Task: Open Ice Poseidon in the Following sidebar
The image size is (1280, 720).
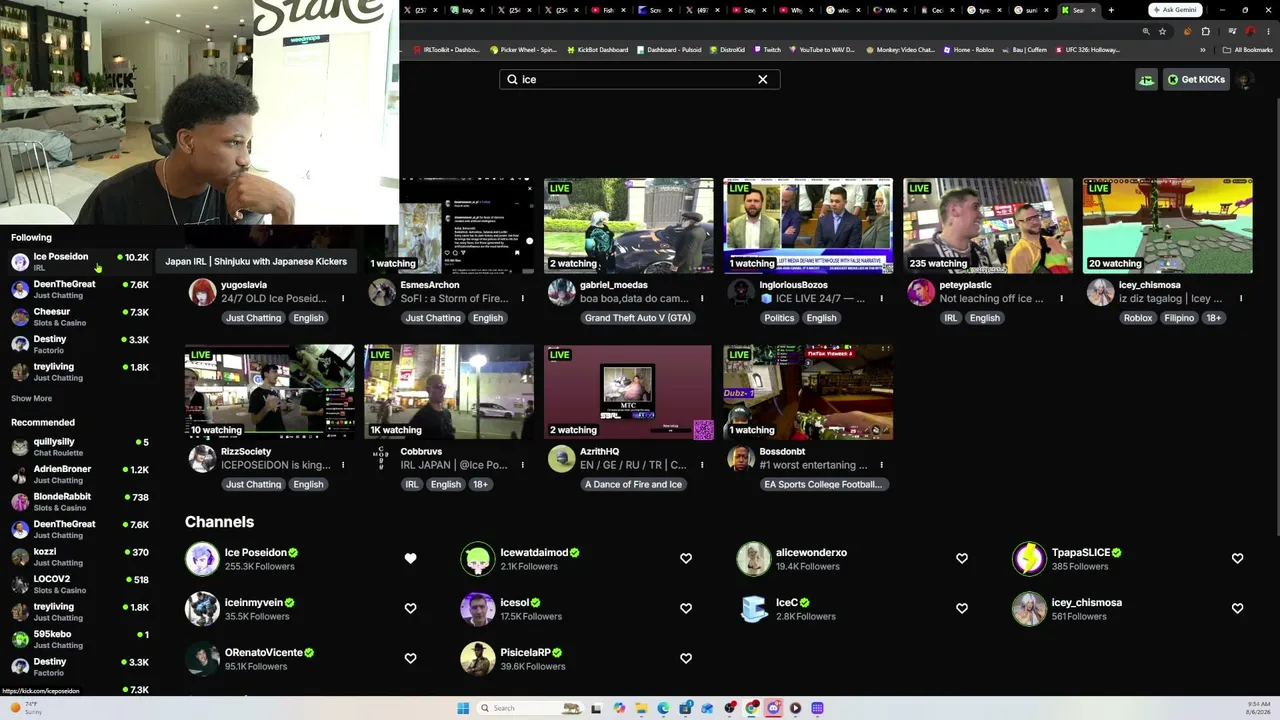Action: (80, 262)
